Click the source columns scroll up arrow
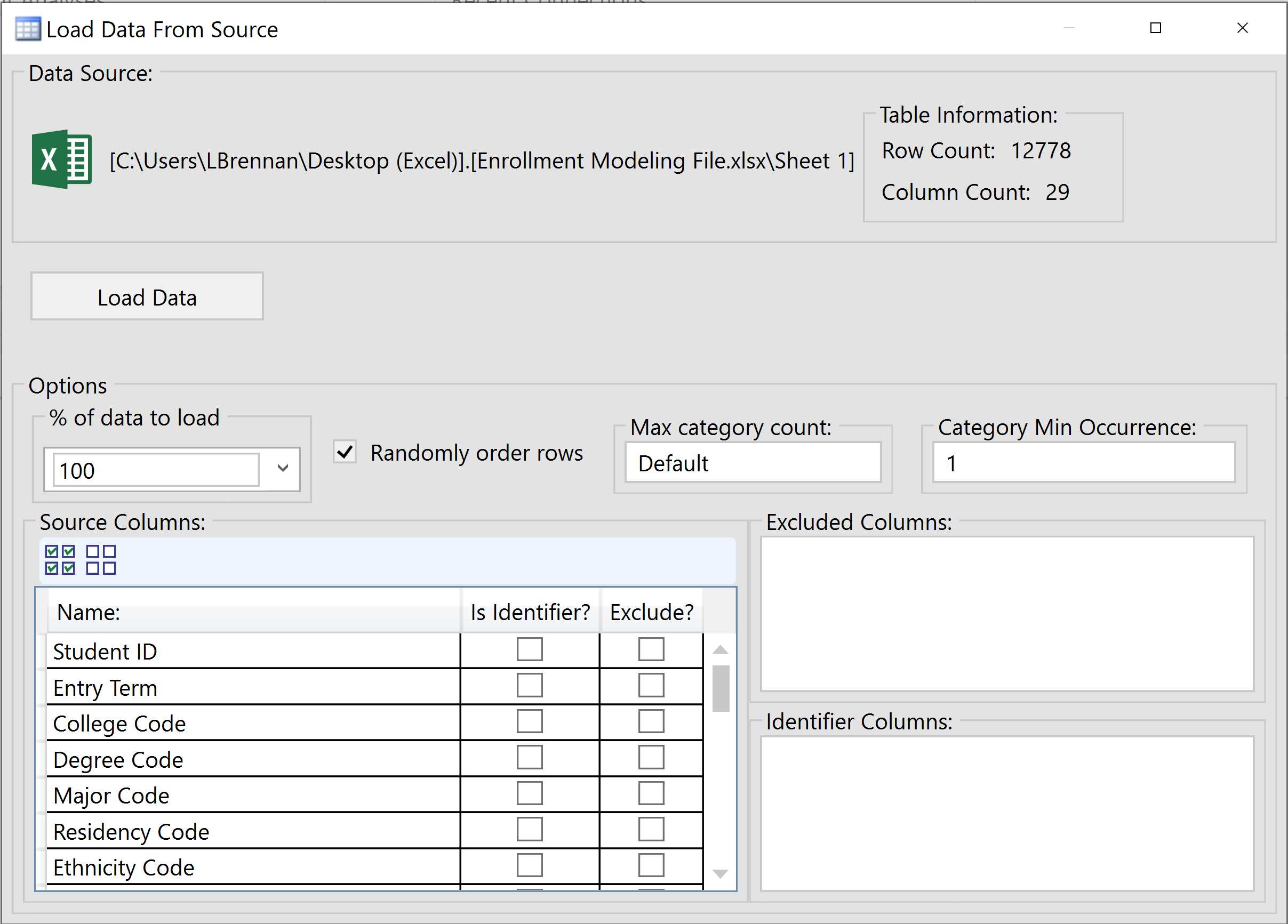 (x=720, y=650)
